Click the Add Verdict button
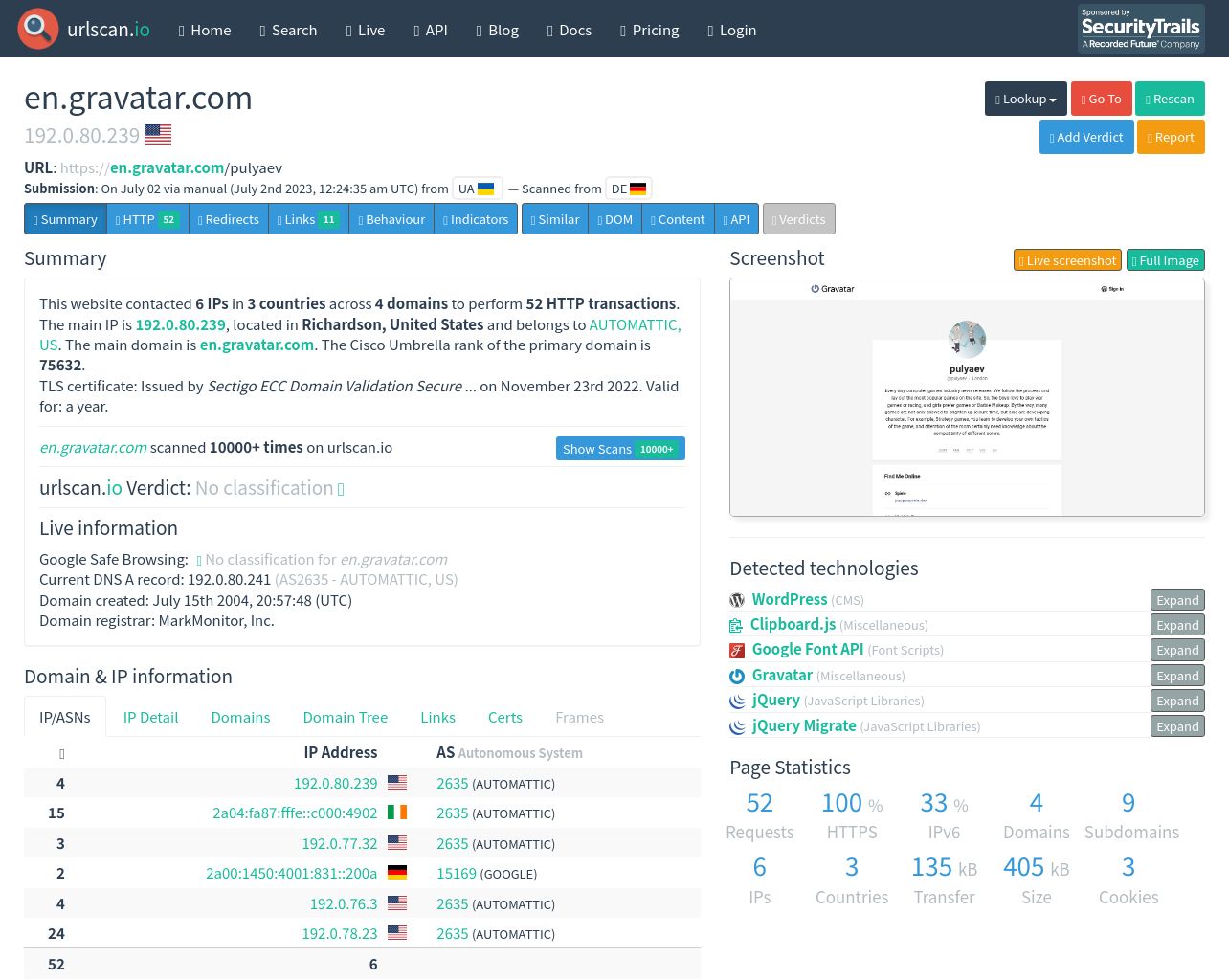Viewport: 1229px width, 980px height. (x=1086, y=137)
